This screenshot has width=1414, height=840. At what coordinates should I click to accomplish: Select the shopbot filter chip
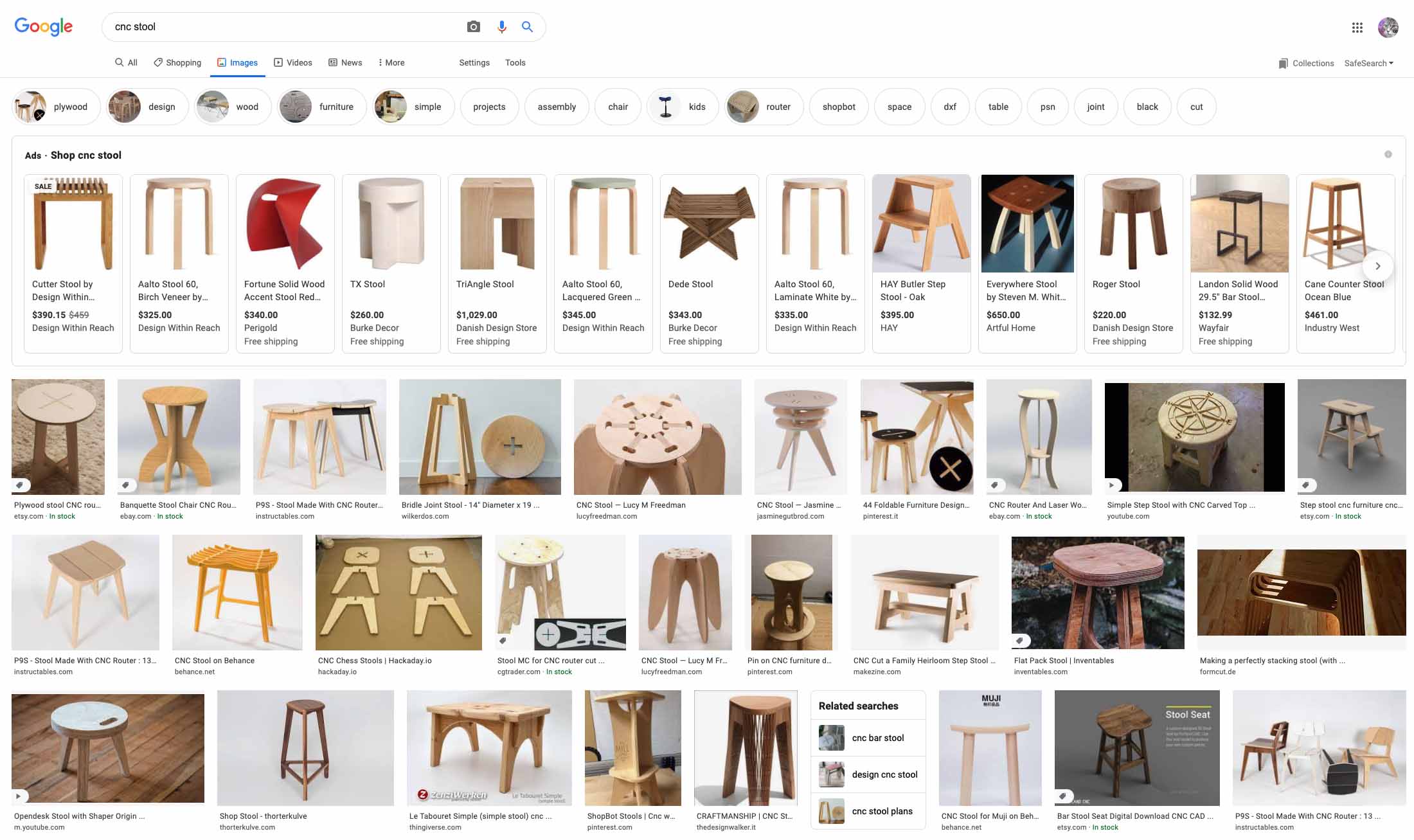838,107
